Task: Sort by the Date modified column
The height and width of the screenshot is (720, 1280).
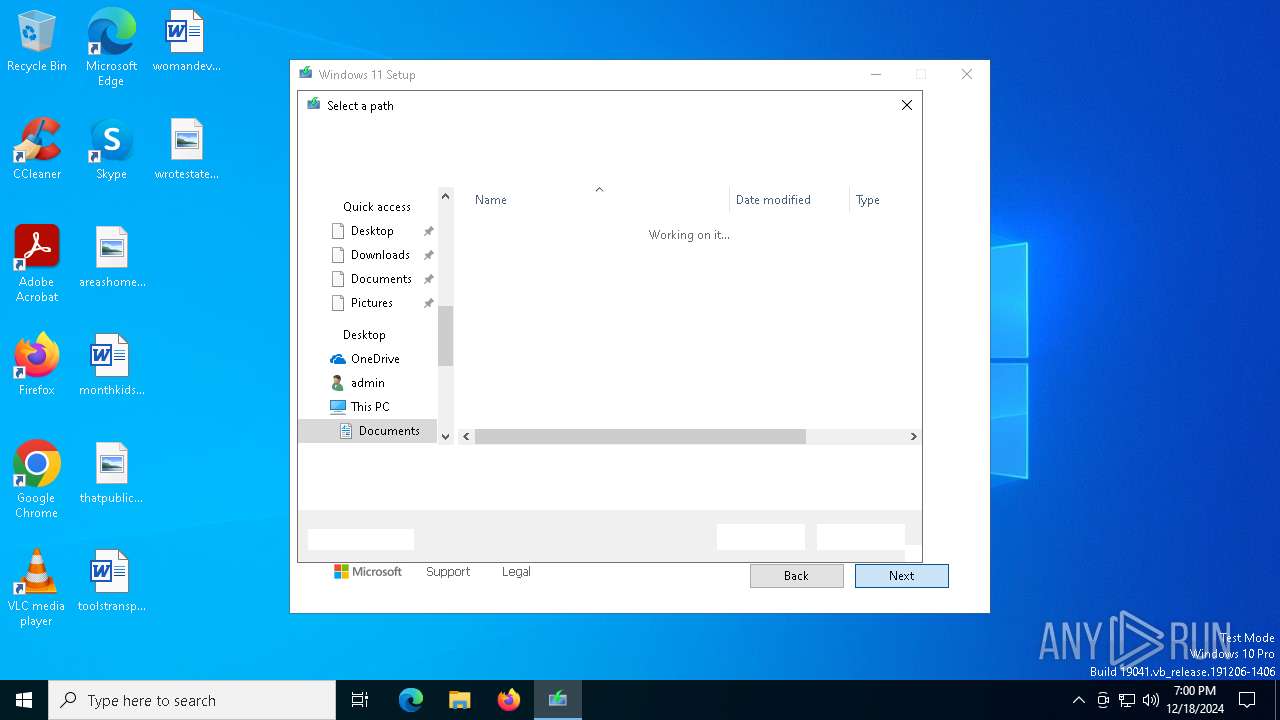Action: coord(789,200)
